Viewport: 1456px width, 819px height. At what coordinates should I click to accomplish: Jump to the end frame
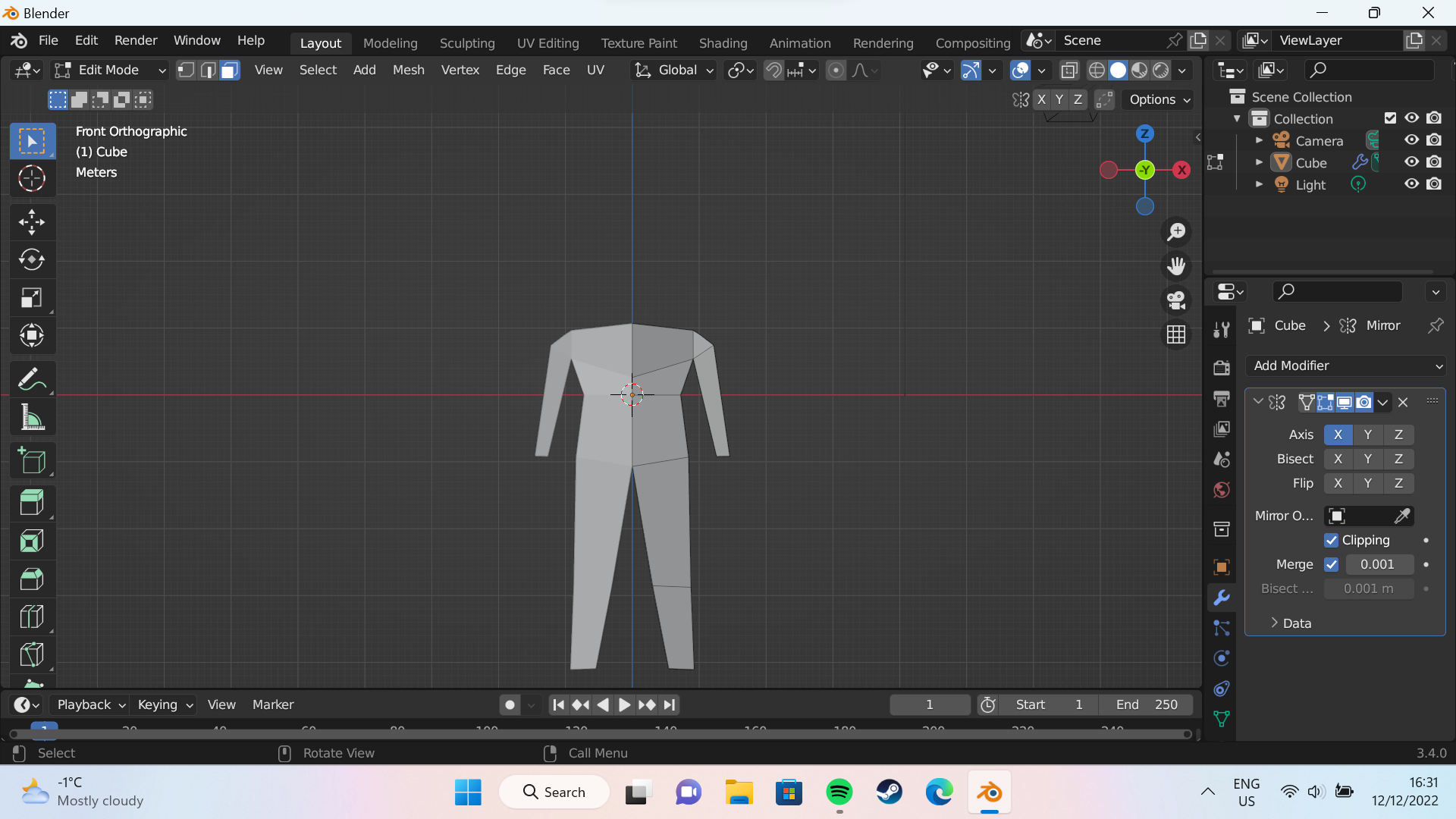coord(669,705)
